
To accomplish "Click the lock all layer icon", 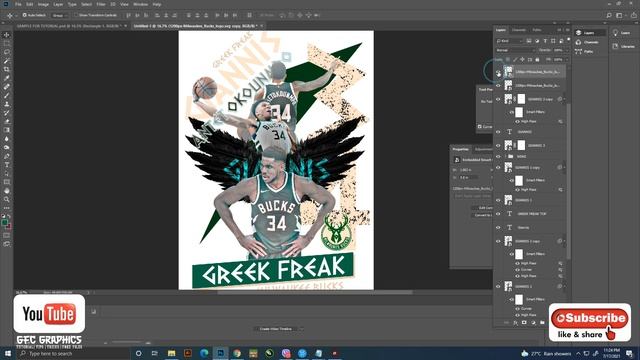I will (x=537, y=60).
